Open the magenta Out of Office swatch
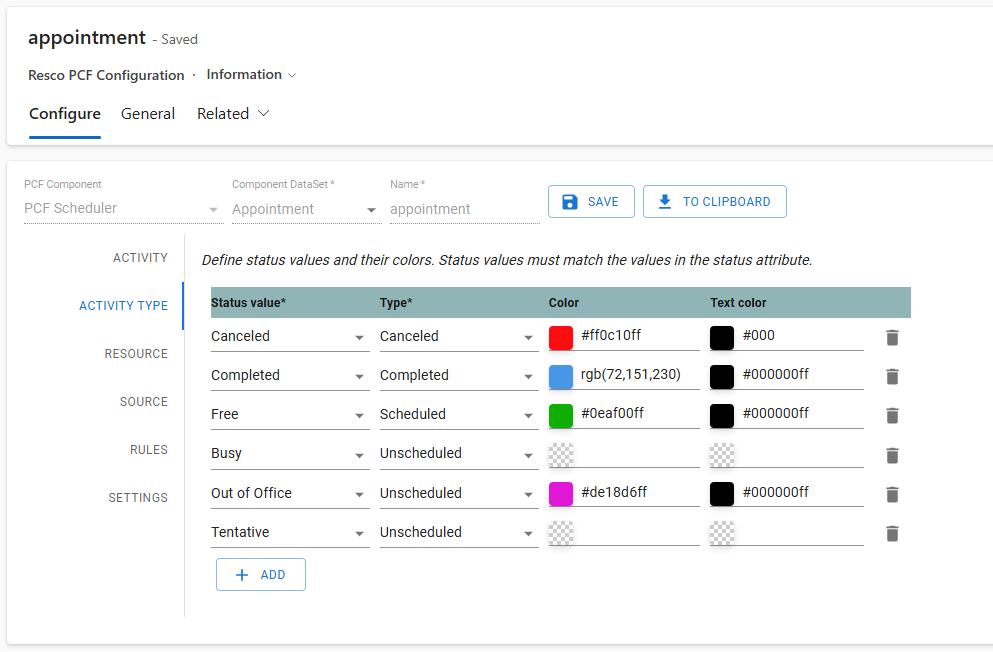993x652 pixels. (561, 493)
